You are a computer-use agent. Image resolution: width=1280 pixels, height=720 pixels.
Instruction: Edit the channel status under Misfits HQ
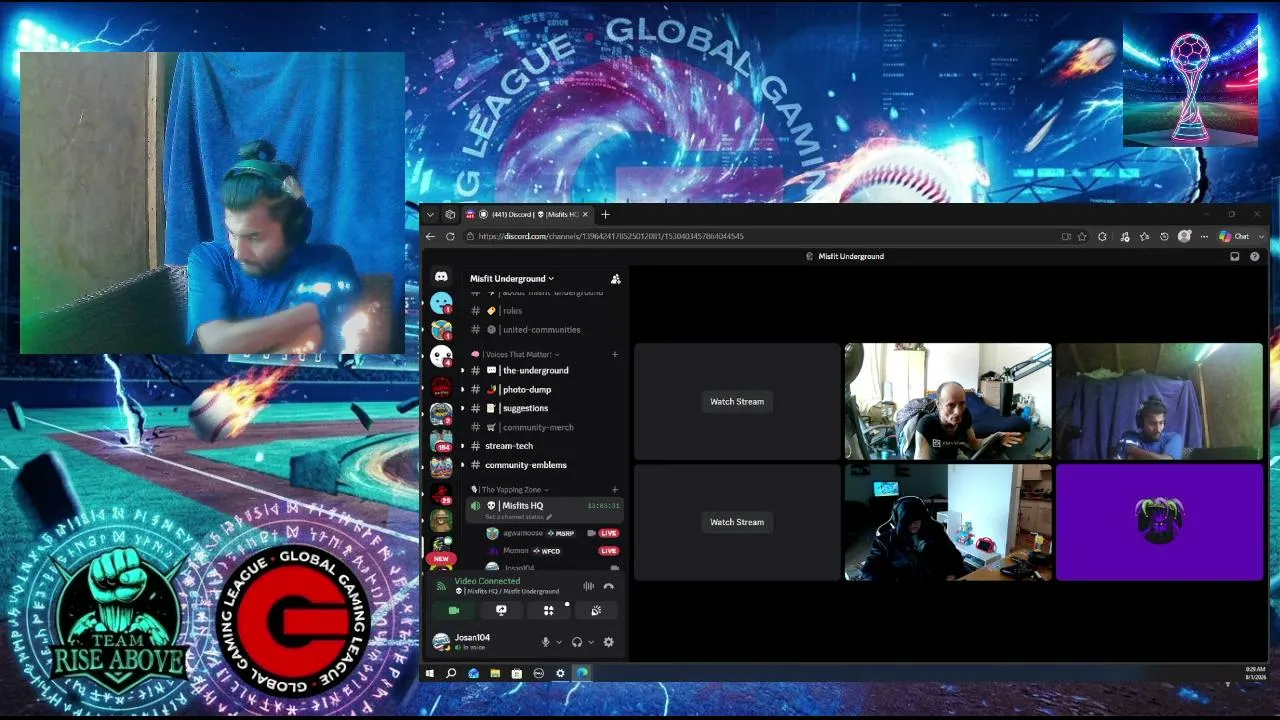[x=518, y=517]
